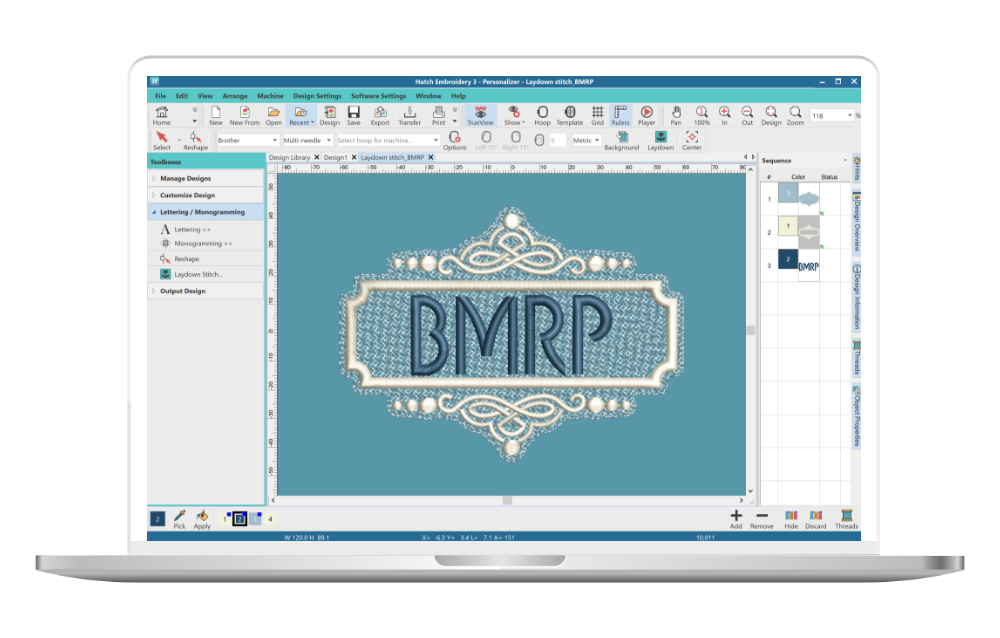Open the Design Settings menu
Viewport: 1000px width, 638px height.
pyautogui.click(x=316, y=96)
